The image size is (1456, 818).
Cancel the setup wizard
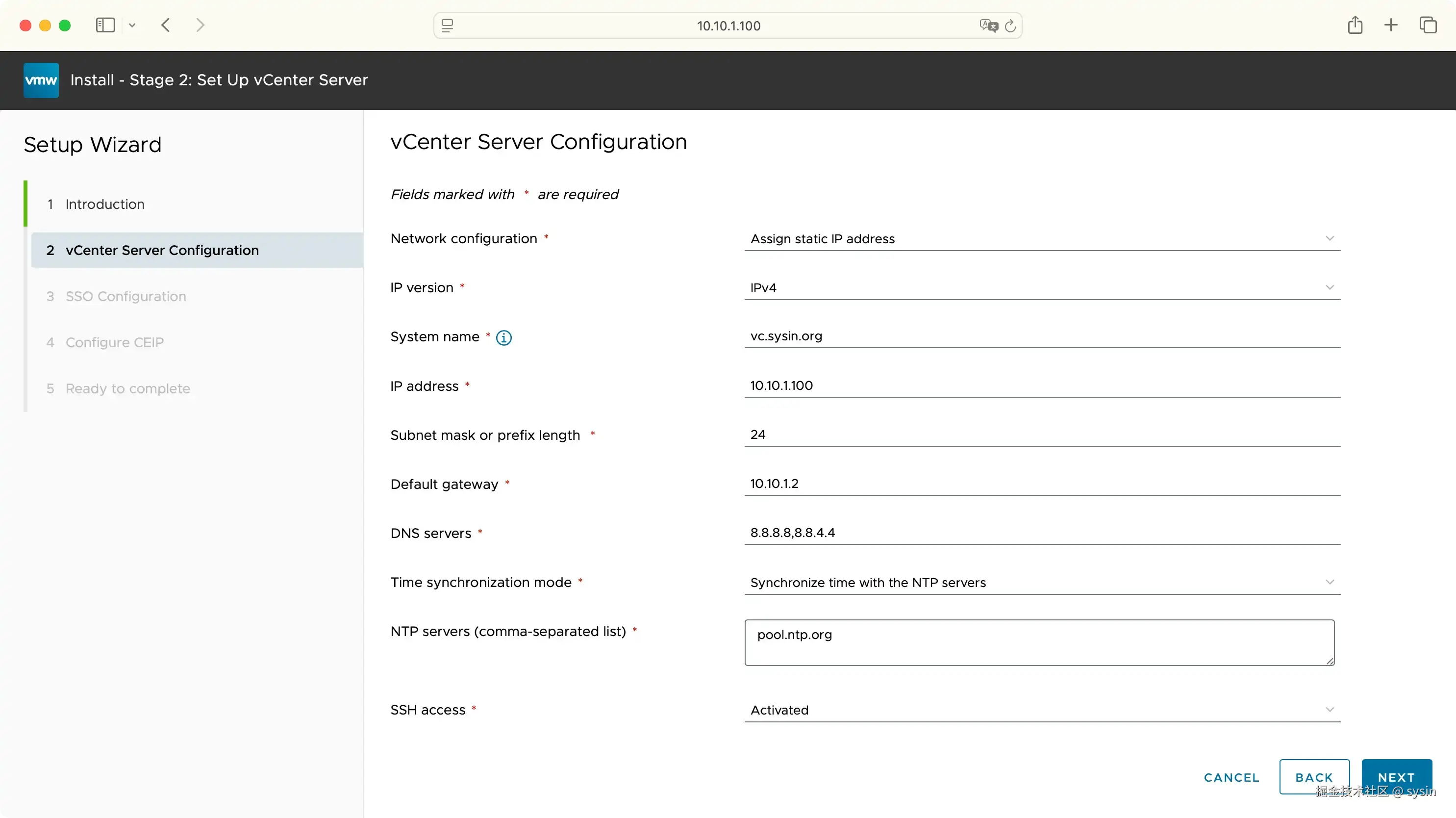(x=1231, y=777)
